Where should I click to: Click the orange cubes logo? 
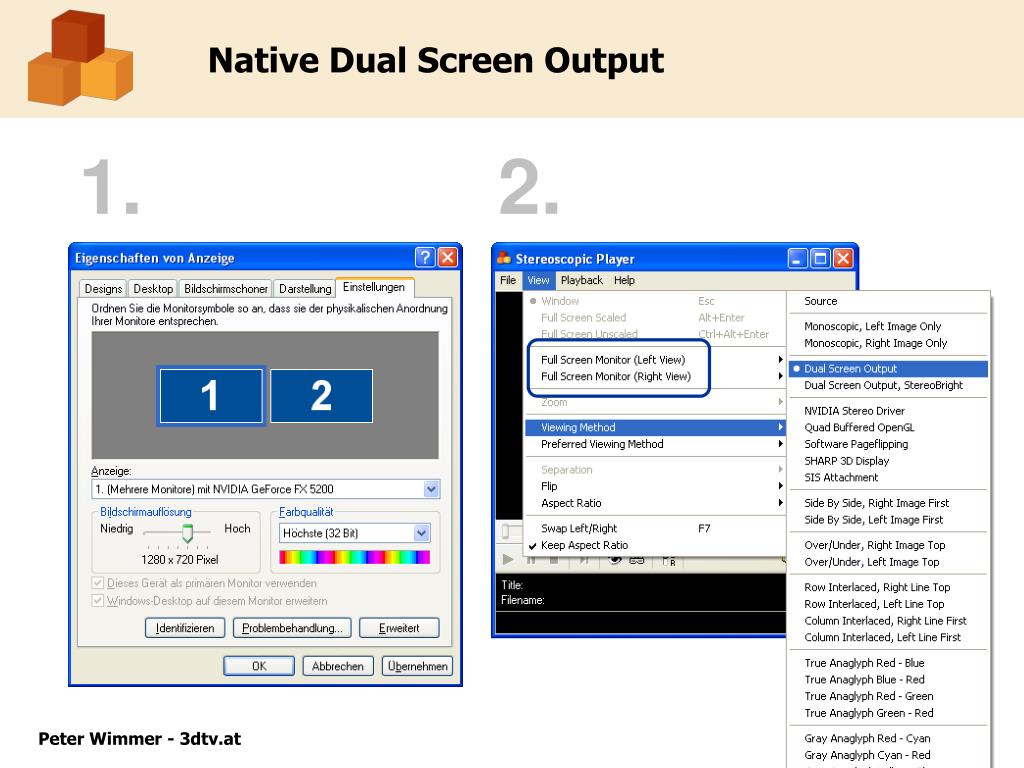tap(80, 58)
